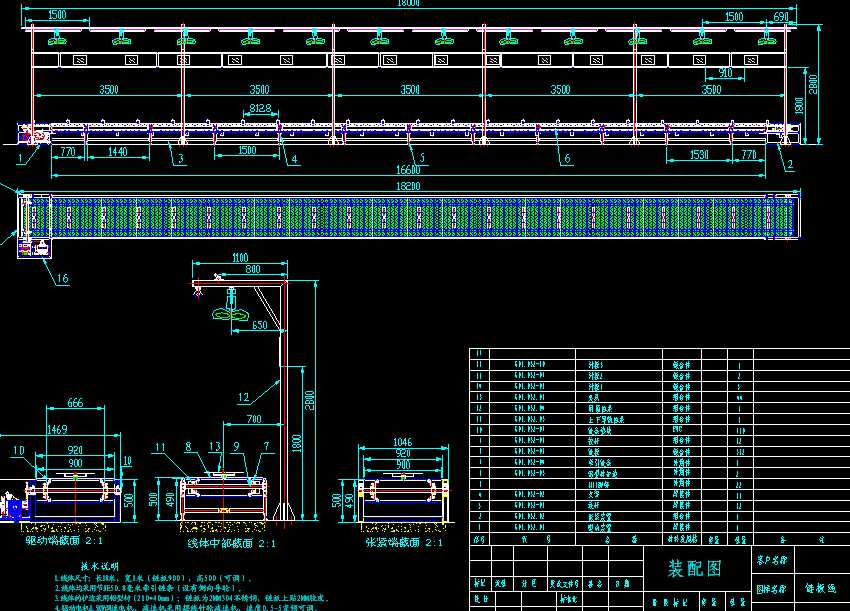This screenshot has width=850, height=611.
Task: Click part callout number 12
Action: click(243, 397)
